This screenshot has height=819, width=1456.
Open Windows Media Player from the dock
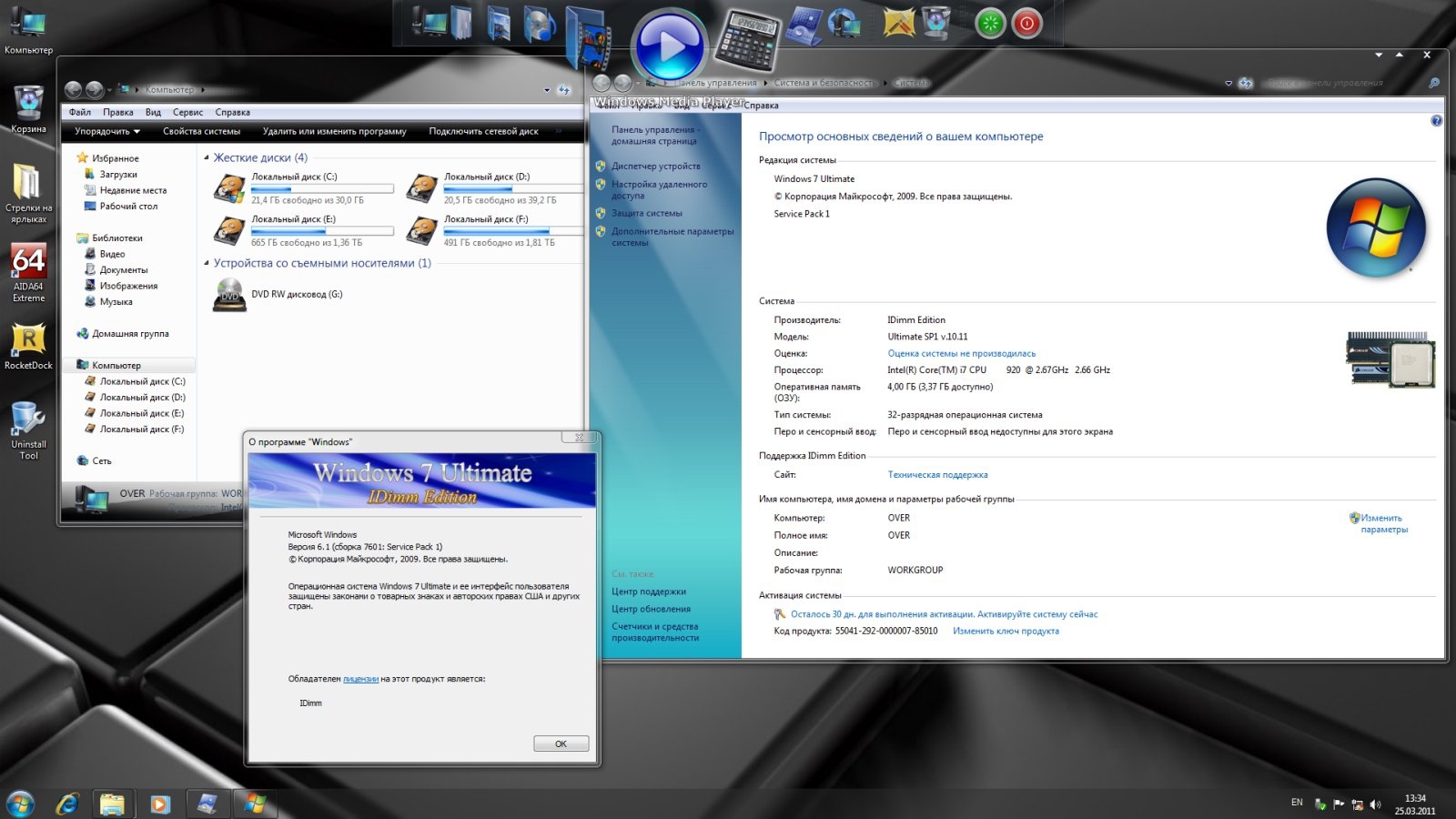[671, 45]
